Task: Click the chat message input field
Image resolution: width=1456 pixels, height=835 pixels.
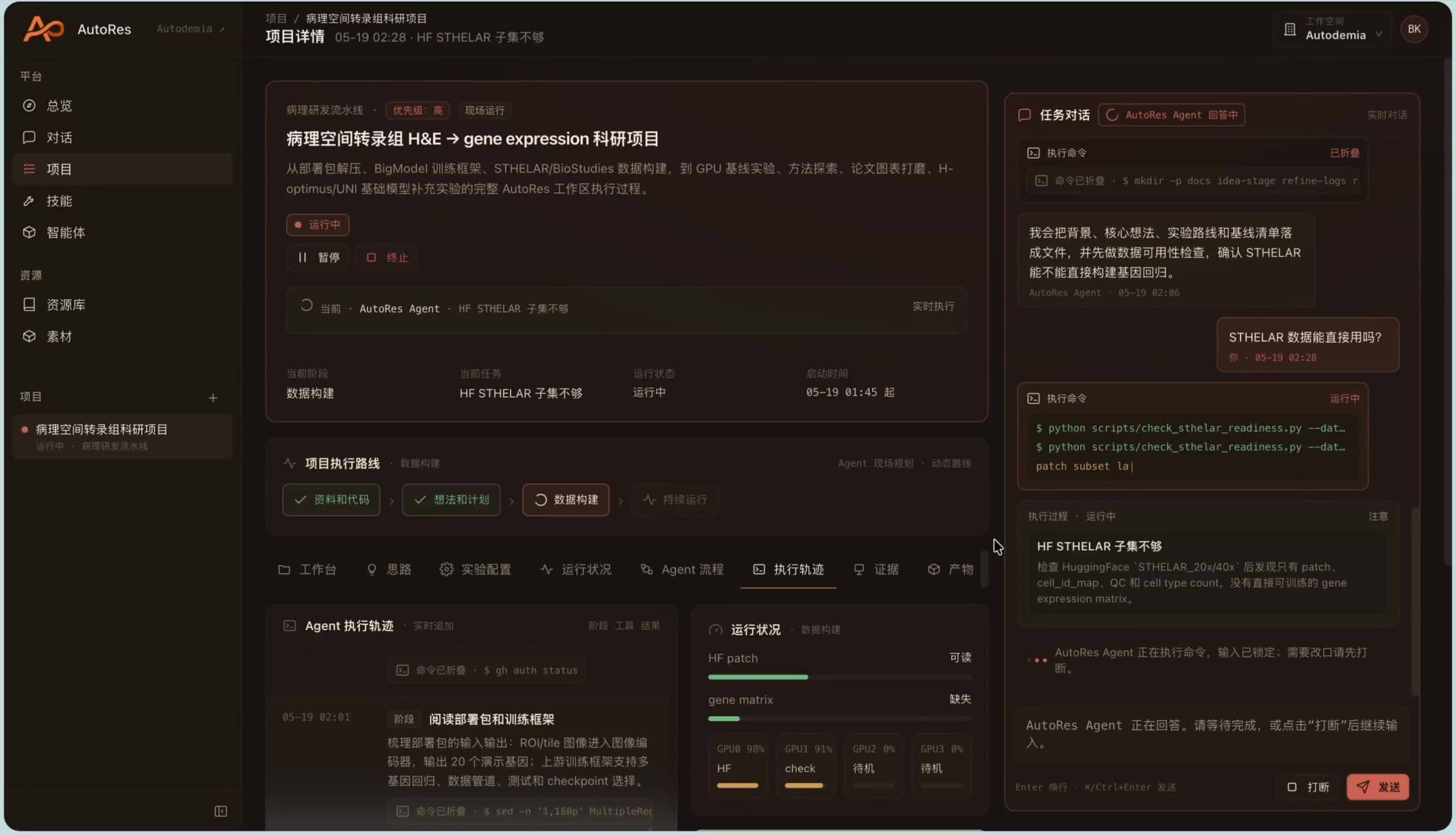Action: [1211, 735]
